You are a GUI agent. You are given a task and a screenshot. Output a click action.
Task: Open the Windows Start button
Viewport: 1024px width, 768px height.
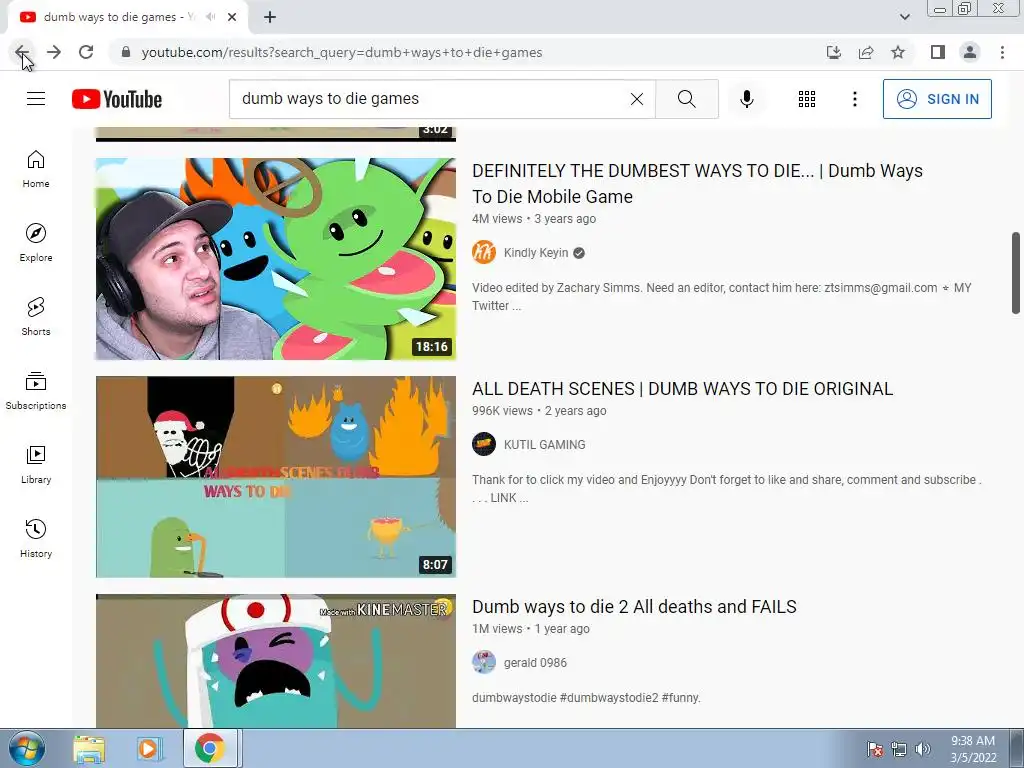point(27,748)
